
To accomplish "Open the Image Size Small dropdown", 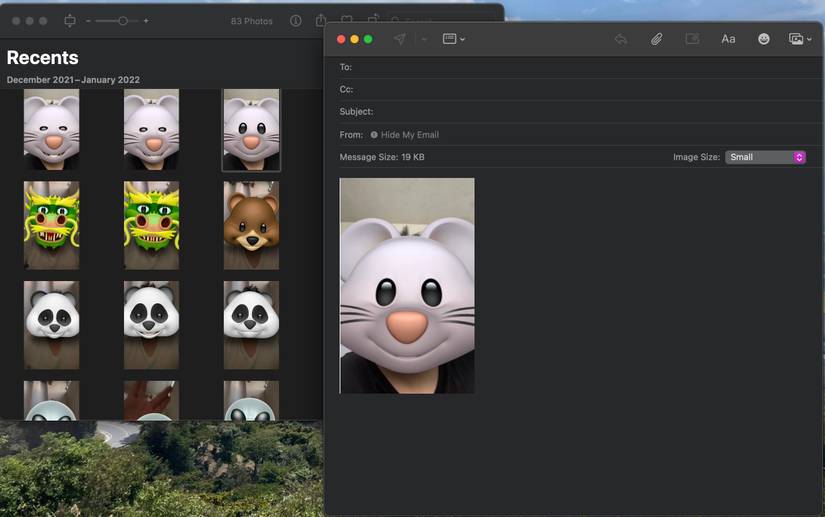I will point(766,157).
